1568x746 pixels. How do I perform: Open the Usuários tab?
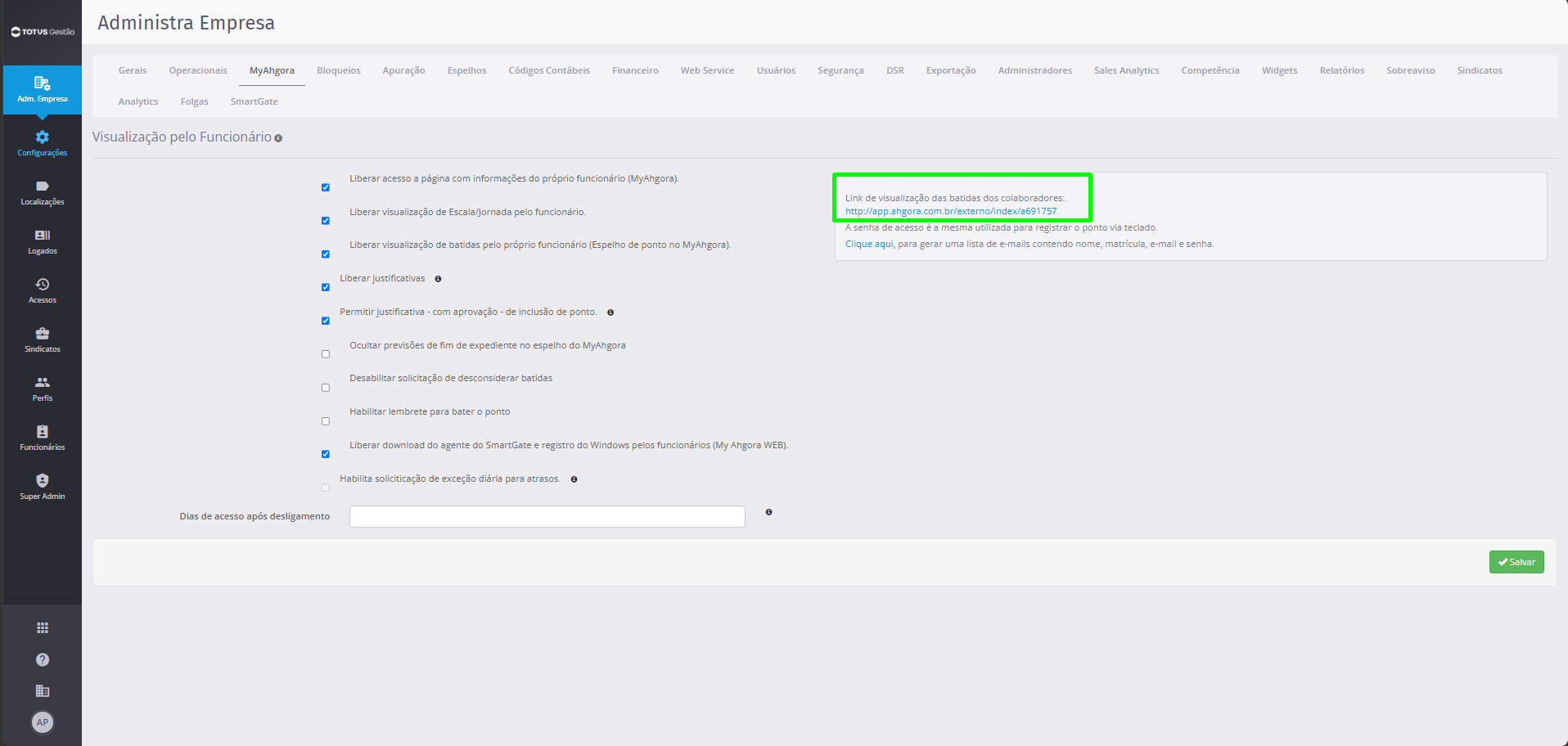point(776,70)
